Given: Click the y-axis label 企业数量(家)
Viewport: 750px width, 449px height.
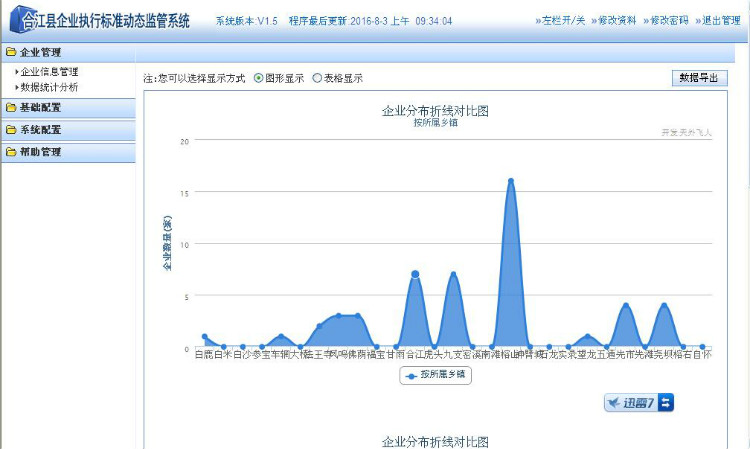Looking at the screenshot, I should [167, 243].
